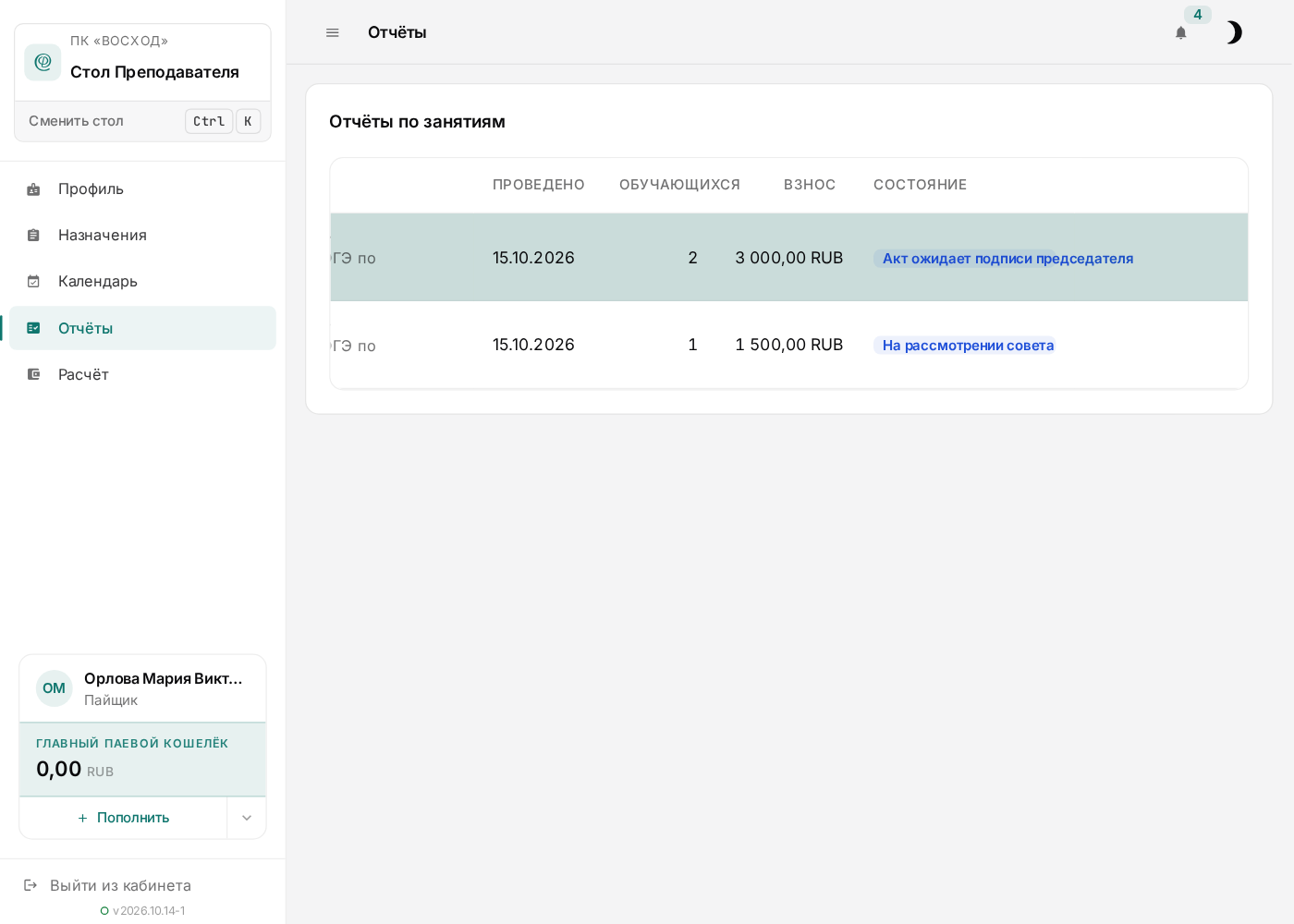Image resolution: width=1294 pixels, height=924 pixels.
Task: Open the Профиль menu item
Action: [142, 188]
